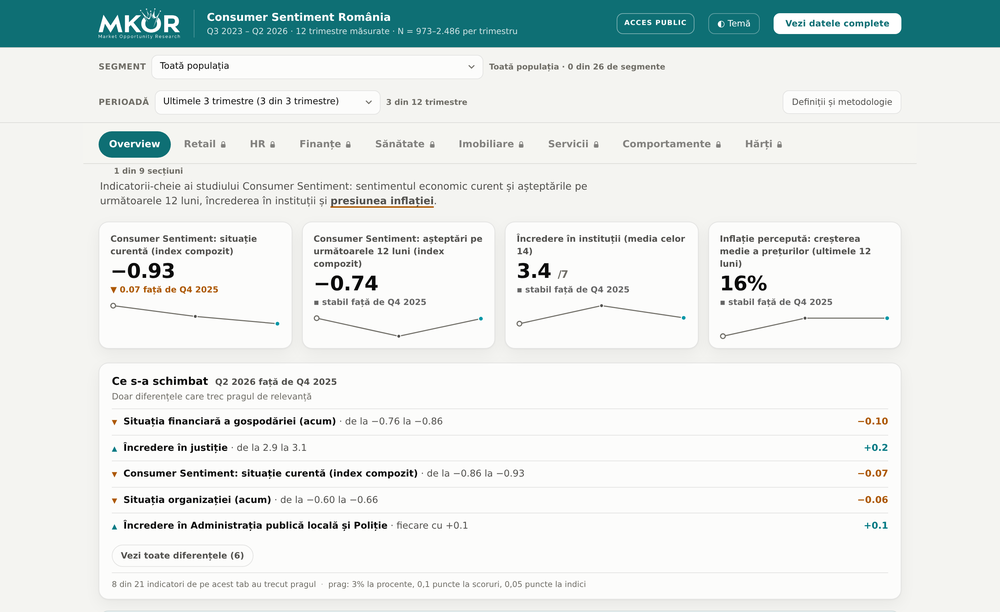Image resolution: width=1000 pixels, height=612 pixels.
Task: Click the Încredere în justiție row
Action: tap(500, 448)
